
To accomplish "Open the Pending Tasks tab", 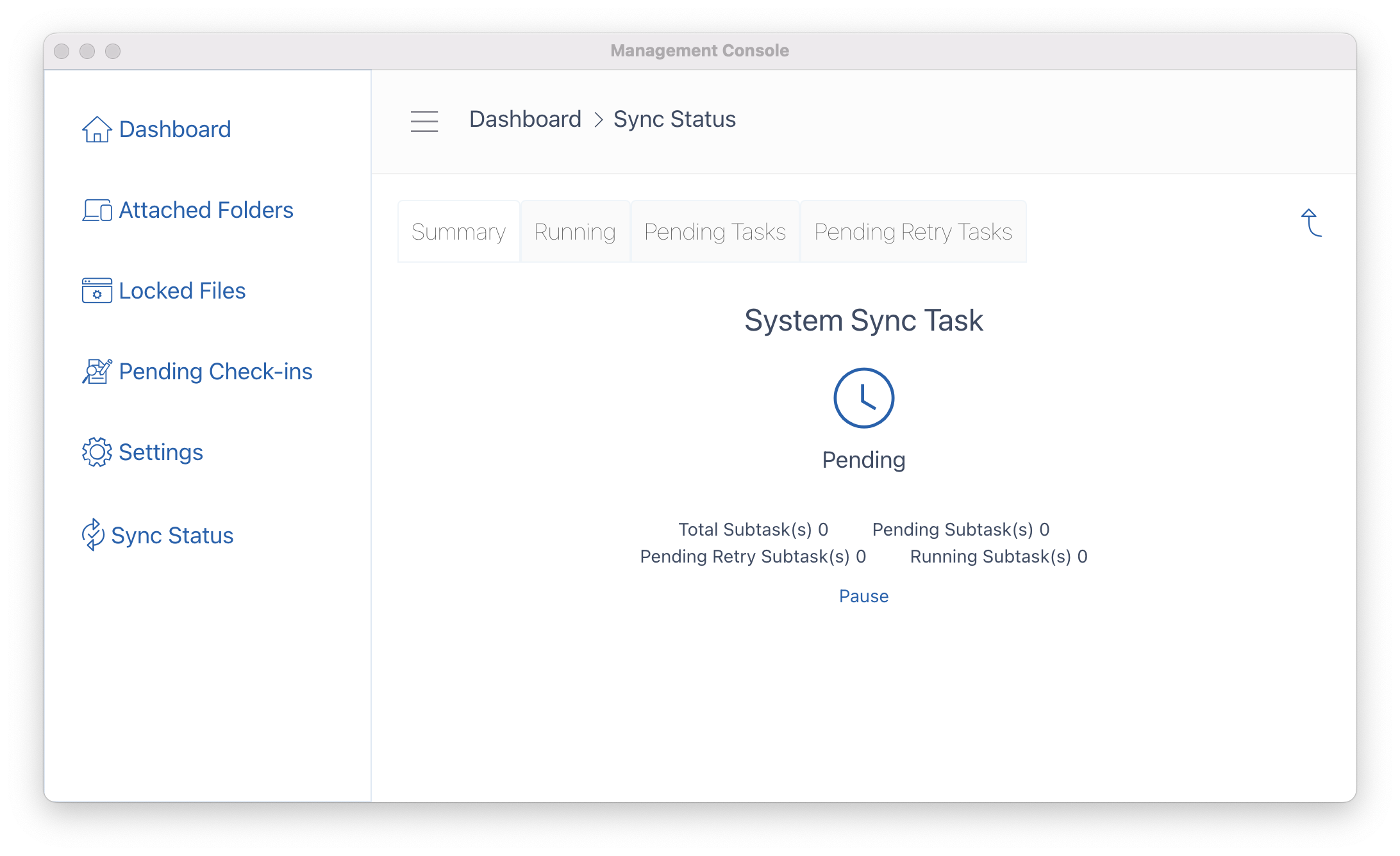I will pyautogui.click(x=715, y=232).
